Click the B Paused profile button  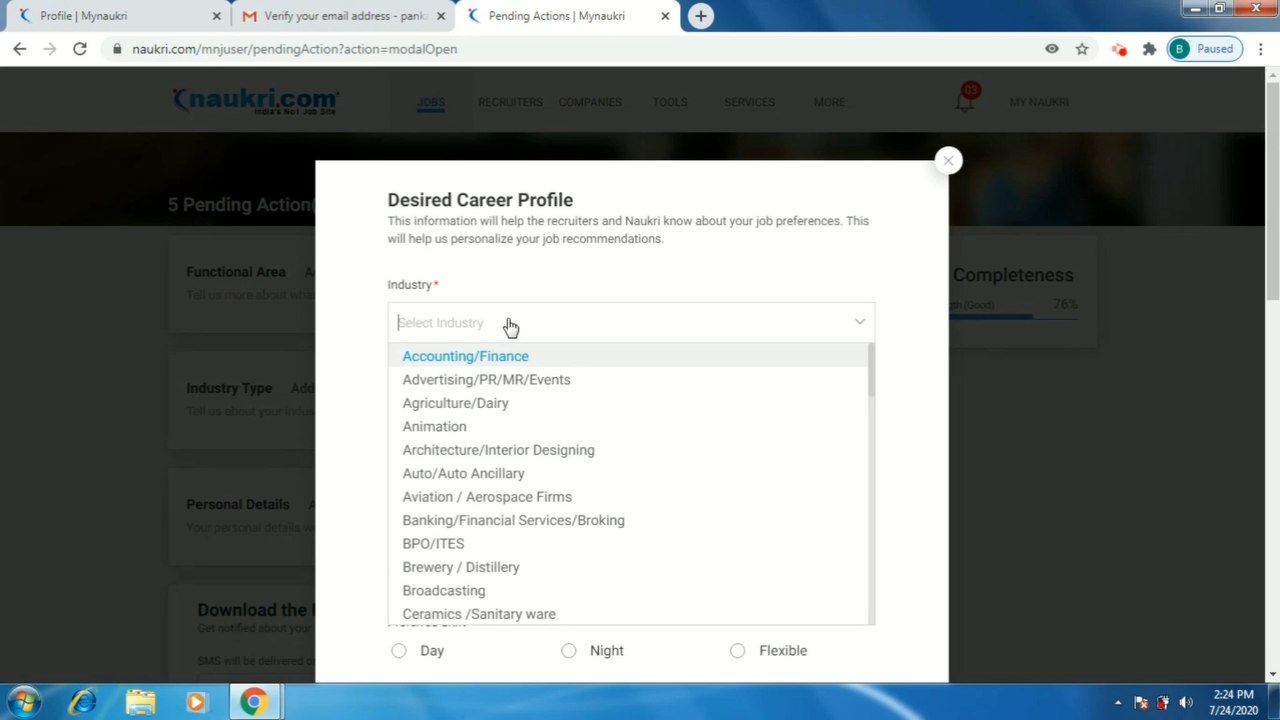[x=1203, y=49]
